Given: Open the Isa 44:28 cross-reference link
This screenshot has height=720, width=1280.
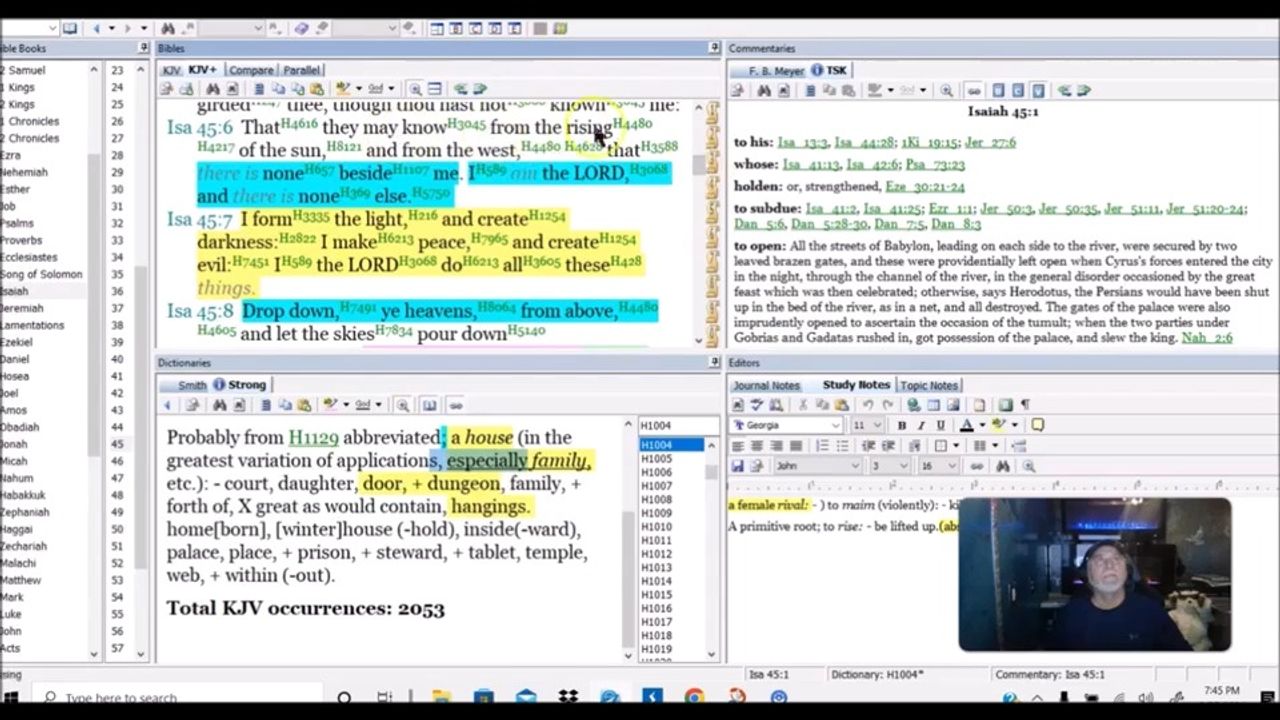Looking at the screenshot, I should [863, 143].
